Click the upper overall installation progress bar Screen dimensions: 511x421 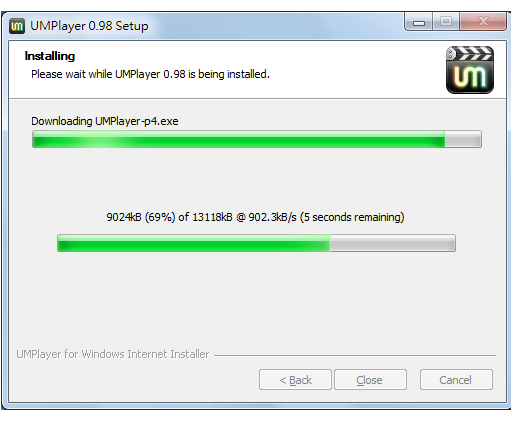coord(257,139)
